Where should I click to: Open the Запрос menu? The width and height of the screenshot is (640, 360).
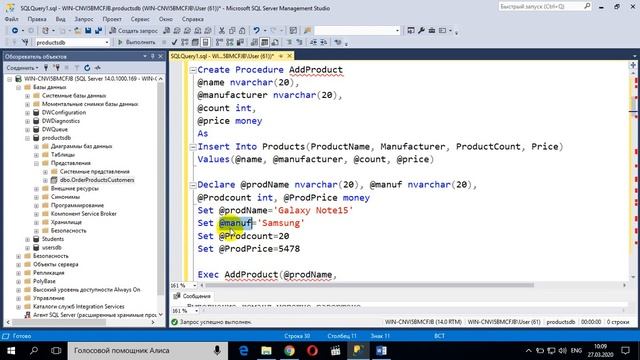84,19
